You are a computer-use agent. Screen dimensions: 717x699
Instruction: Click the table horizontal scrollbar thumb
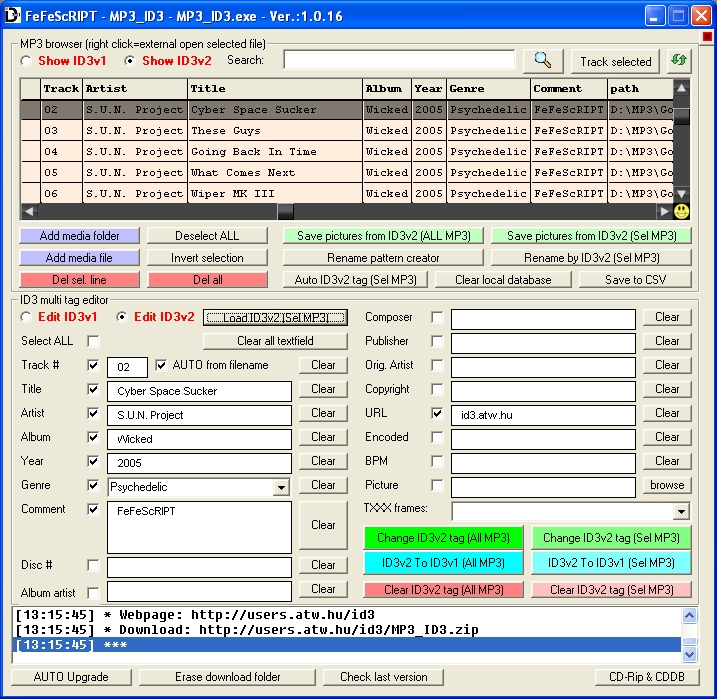click(x=286, y=211)
